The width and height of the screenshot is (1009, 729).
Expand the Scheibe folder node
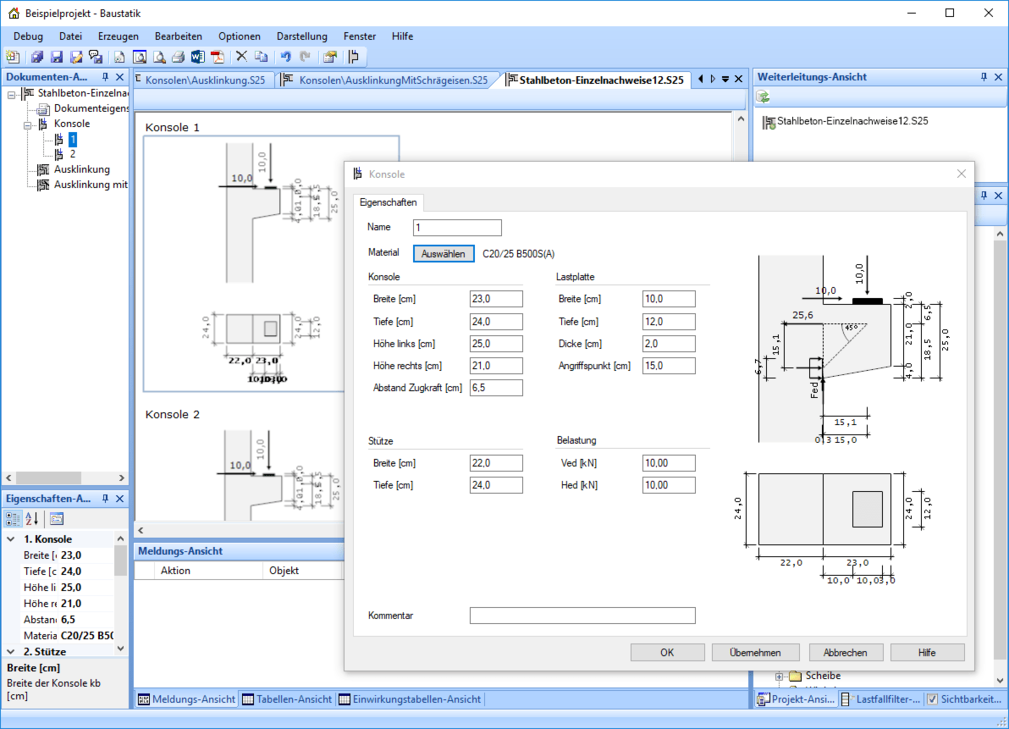[x=777, y=676]
